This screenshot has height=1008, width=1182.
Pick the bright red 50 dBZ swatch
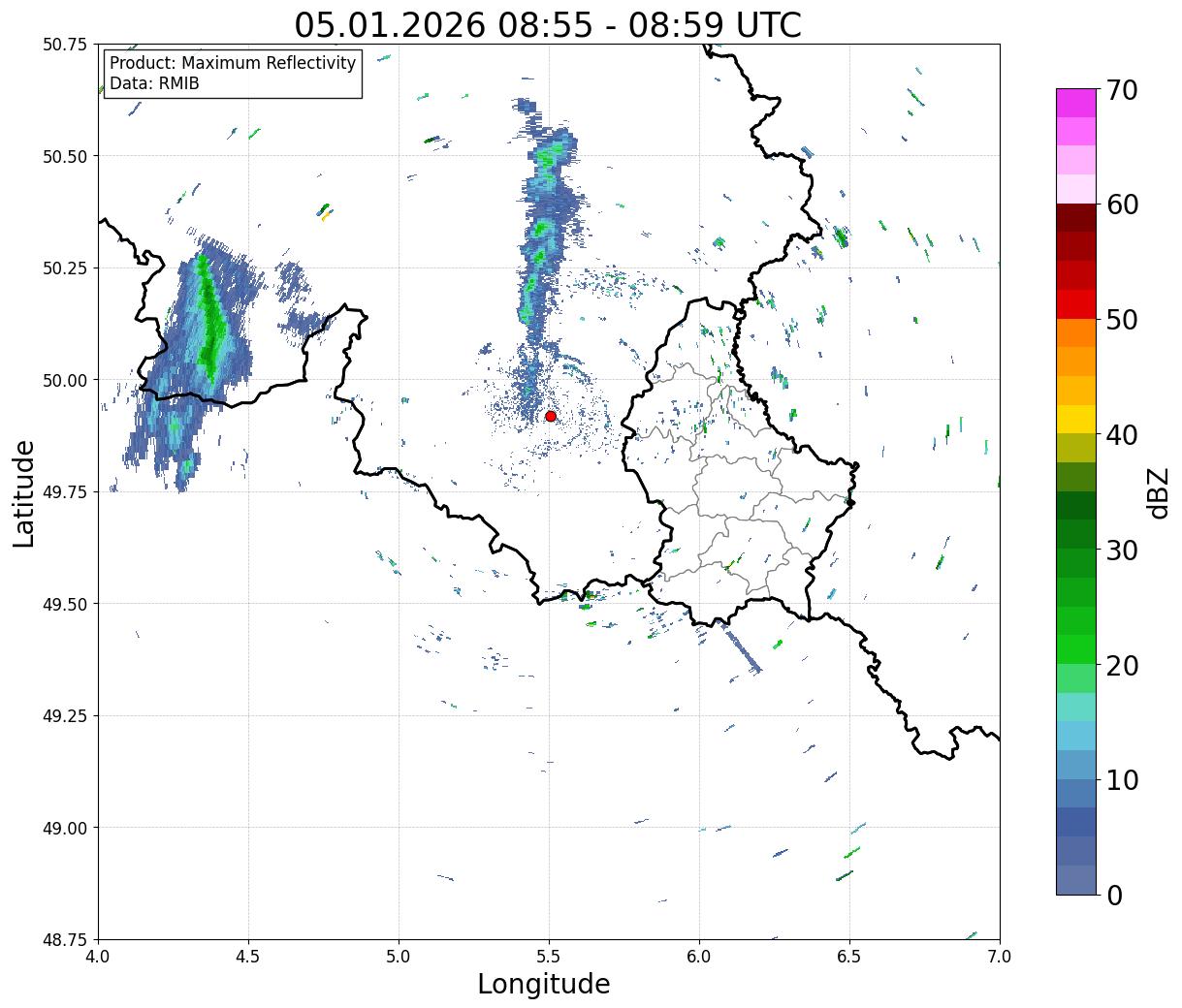1076,304
